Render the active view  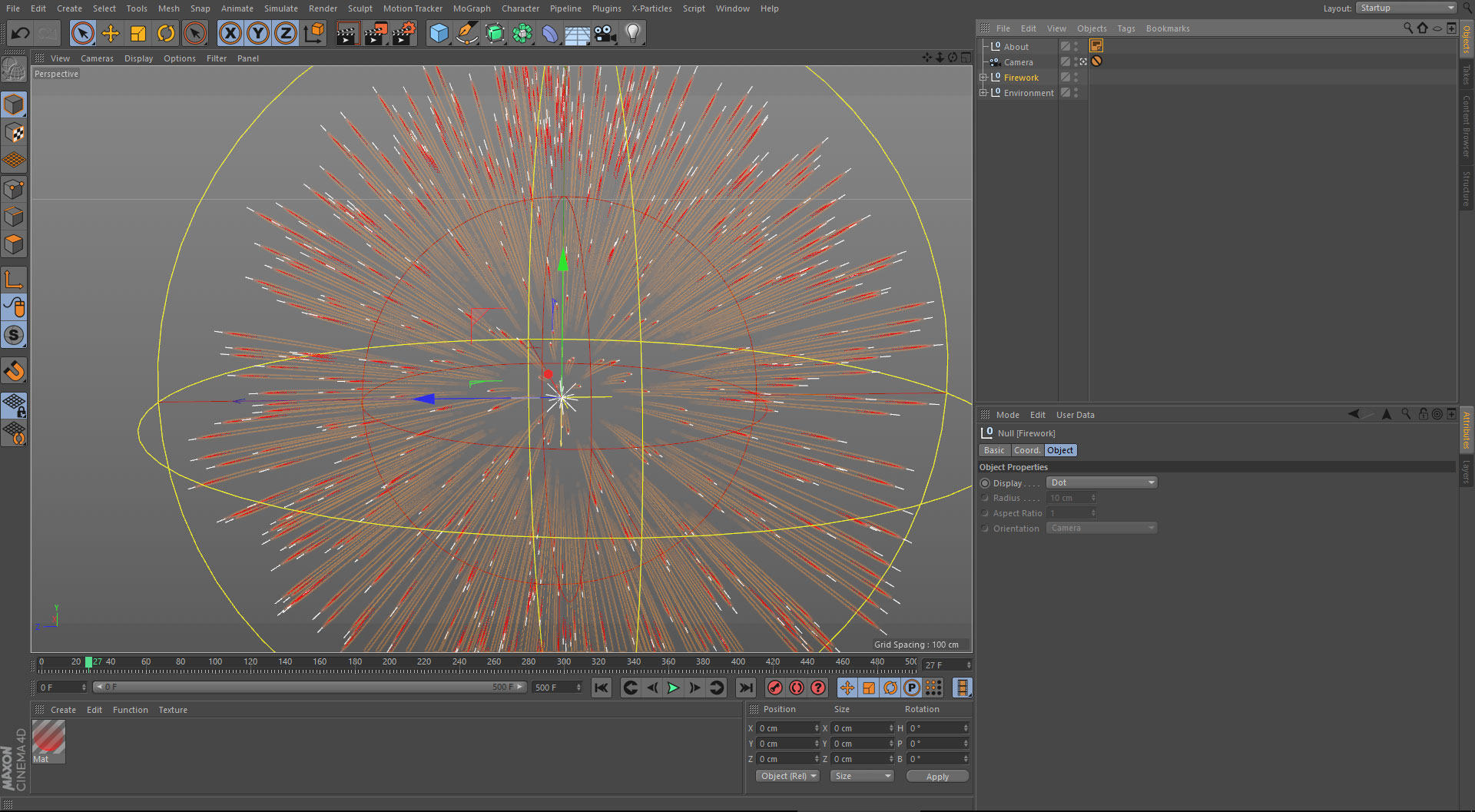tap(347, 33)
